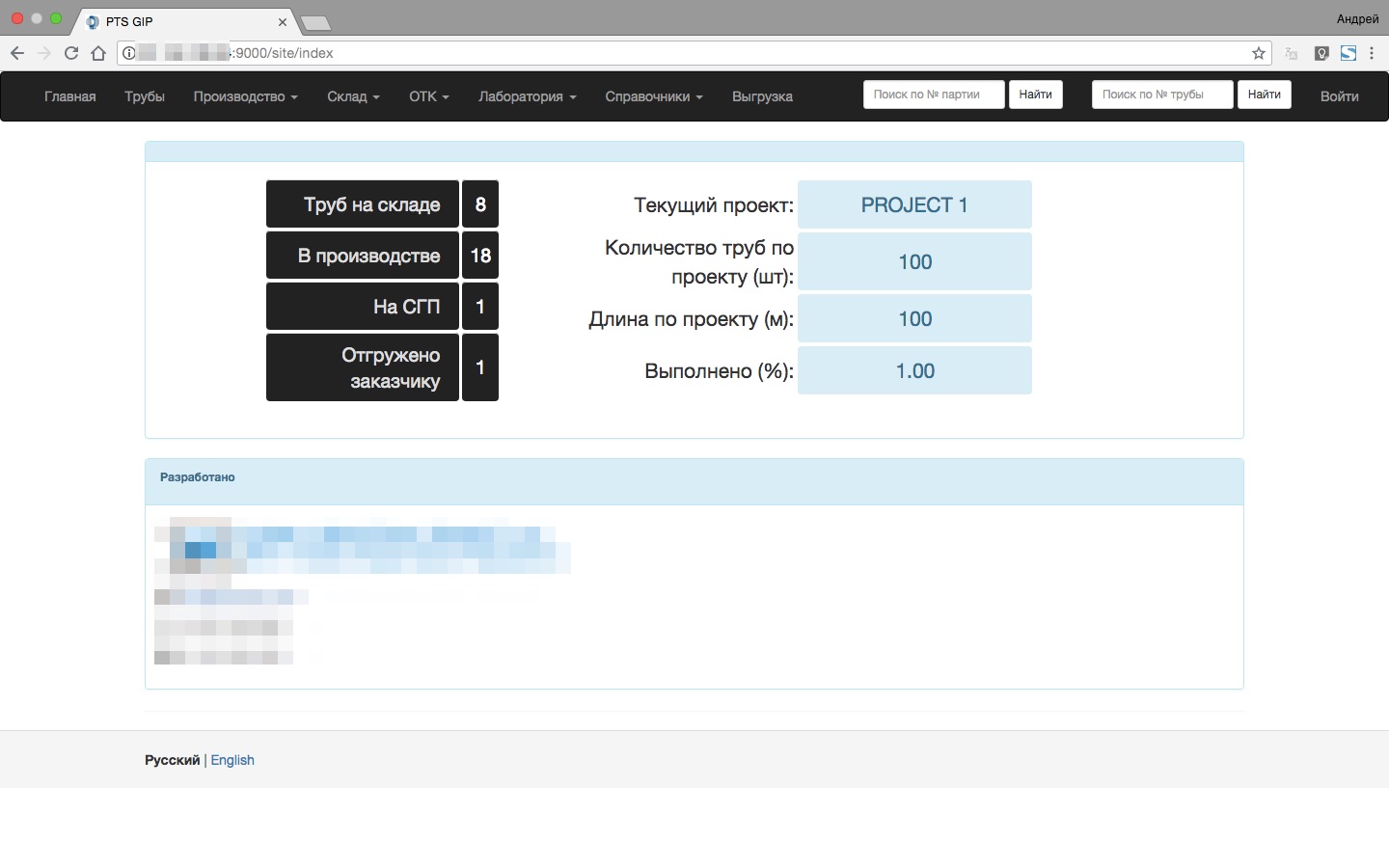Screen dimensions: 1389x868
Task: Click the count badge 18
Action: point(480,256)
